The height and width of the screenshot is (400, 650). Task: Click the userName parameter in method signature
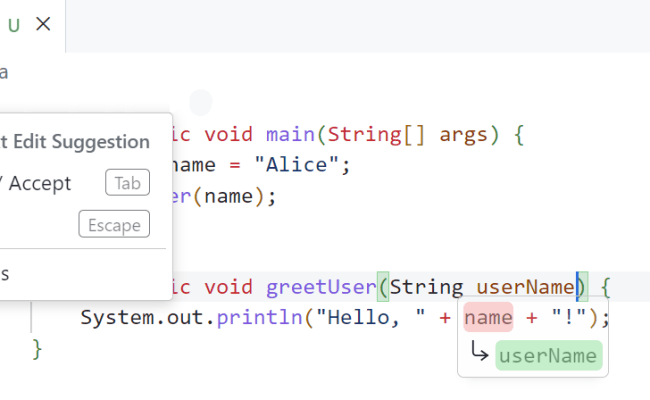(x=525, y=287)
